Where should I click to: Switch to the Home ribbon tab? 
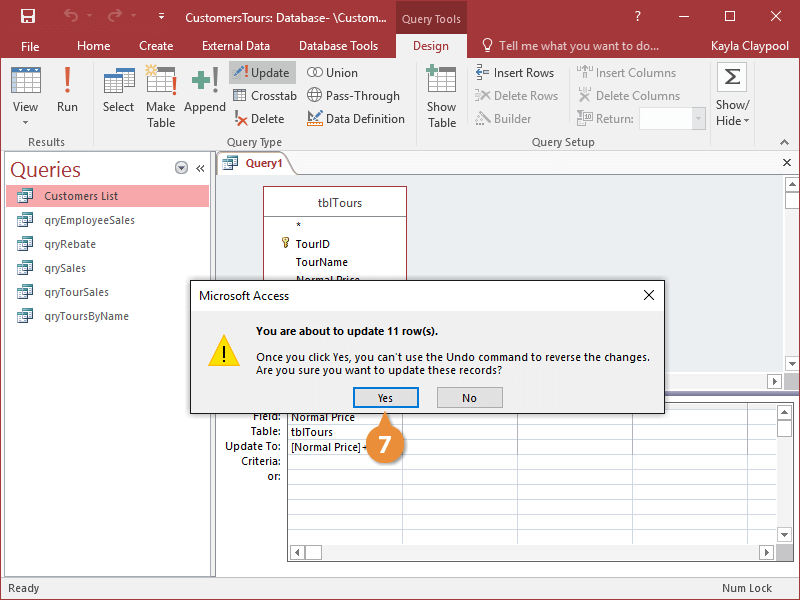pos(93,46)
